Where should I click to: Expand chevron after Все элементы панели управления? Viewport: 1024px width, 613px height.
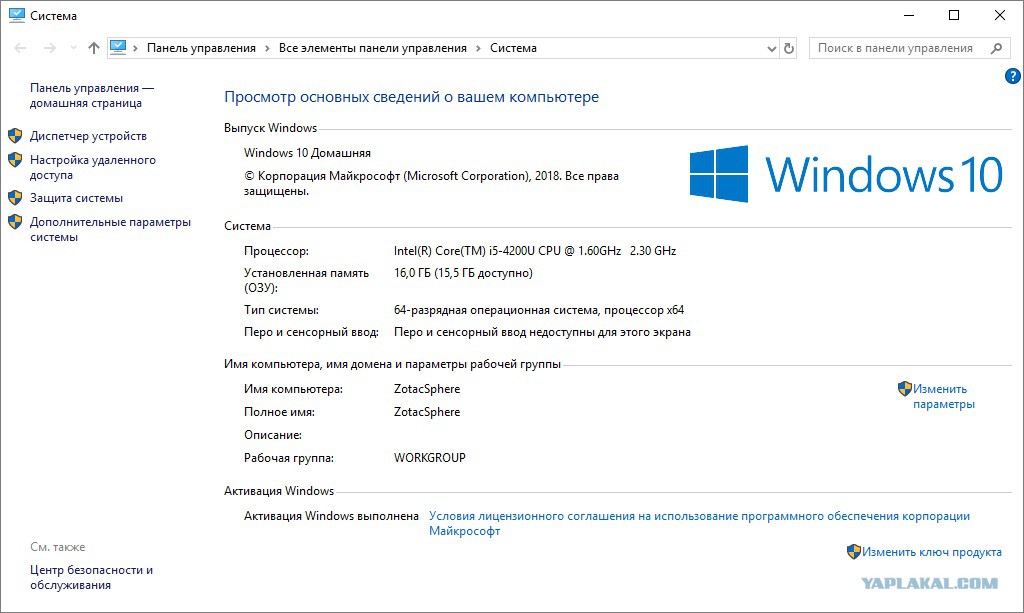pos(478,48)
